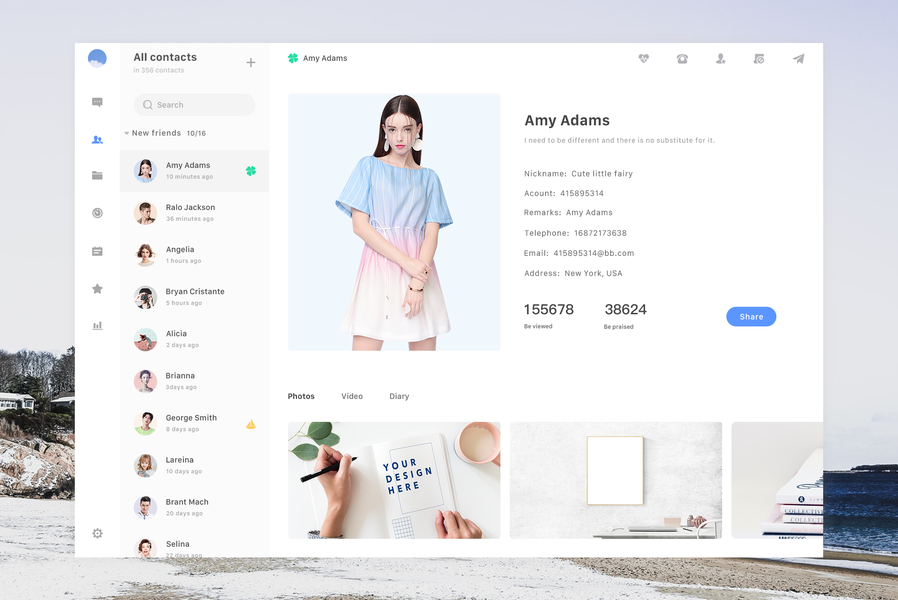898x600 pixels.
Task: Send message with paper plane icon
Action: coord(798,58)
